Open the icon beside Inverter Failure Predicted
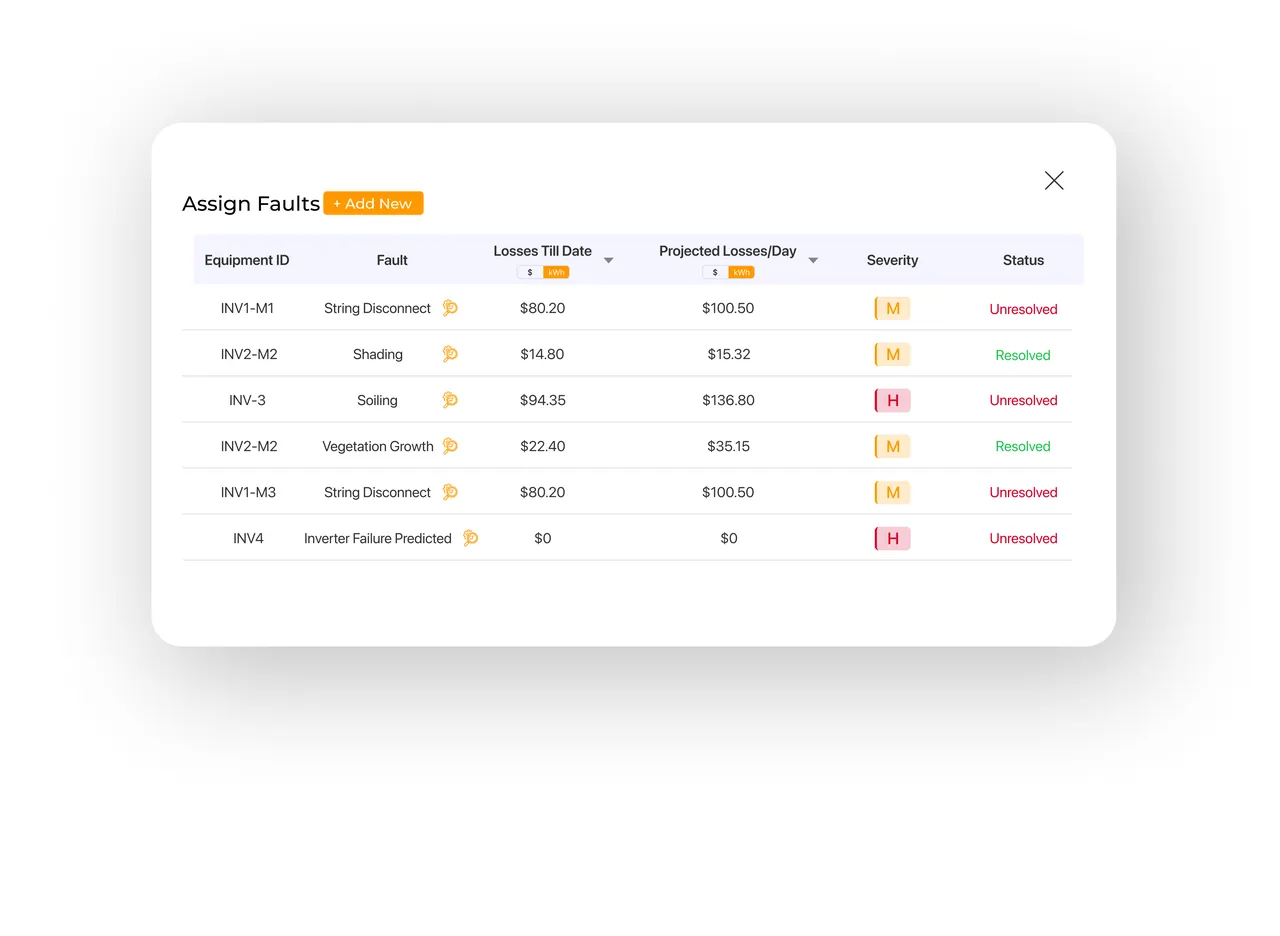The image size is (1280, 936). point(470,538)
